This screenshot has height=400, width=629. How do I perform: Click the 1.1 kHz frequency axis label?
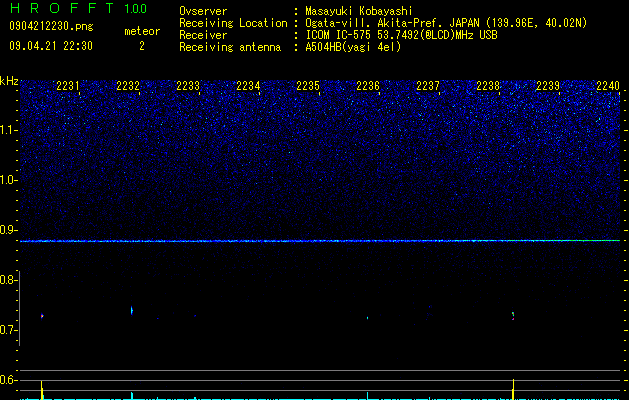tap(8, 130)
